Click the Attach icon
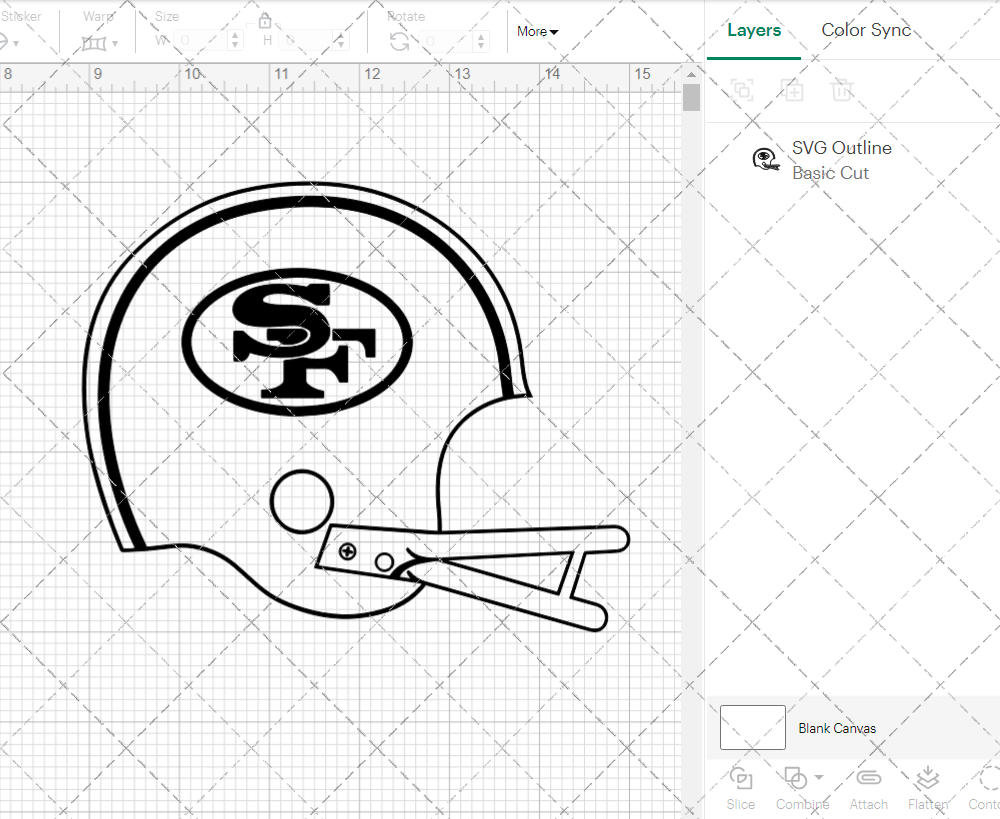 coord(868,779)
